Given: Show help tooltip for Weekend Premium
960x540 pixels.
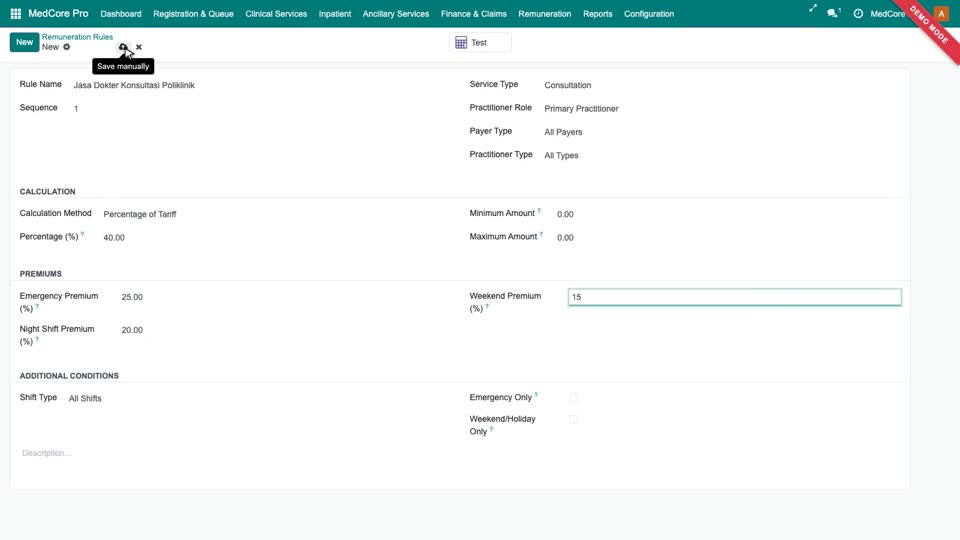Looking at the screenshot, I should (x=487, y=306).
